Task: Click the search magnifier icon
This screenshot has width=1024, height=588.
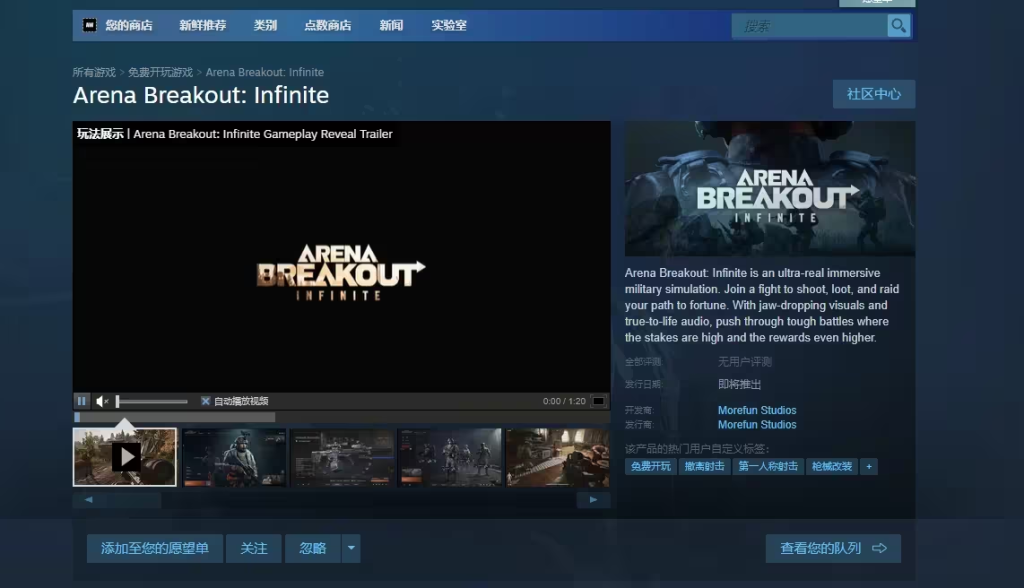Action: point(899,25)
